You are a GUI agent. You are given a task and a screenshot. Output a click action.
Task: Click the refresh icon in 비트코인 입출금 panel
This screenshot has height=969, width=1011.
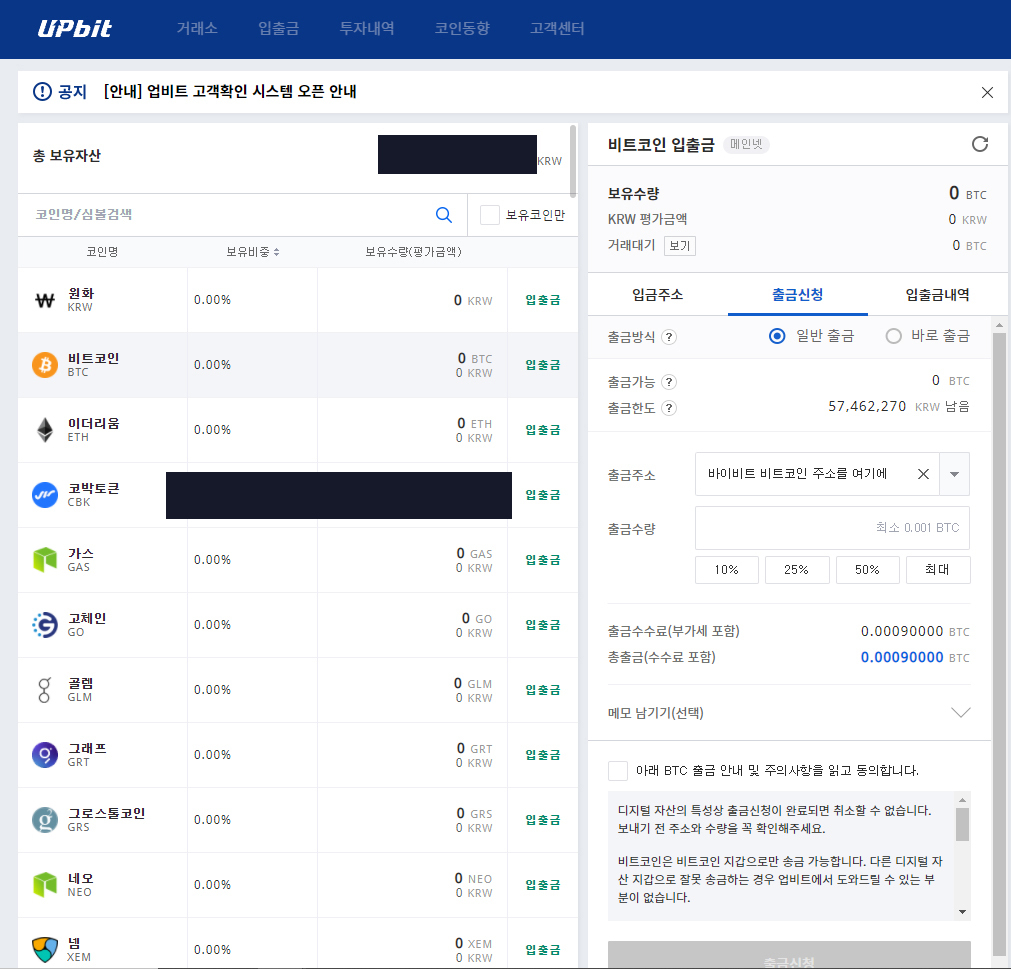(979, 144)
